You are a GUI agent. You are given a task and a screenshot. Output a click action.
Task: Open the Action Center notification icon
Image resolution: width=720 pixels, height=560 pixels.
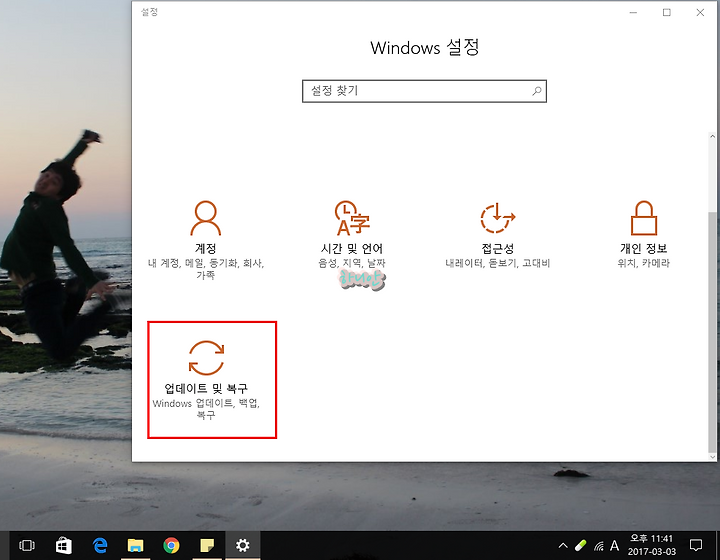coord(696,545)
